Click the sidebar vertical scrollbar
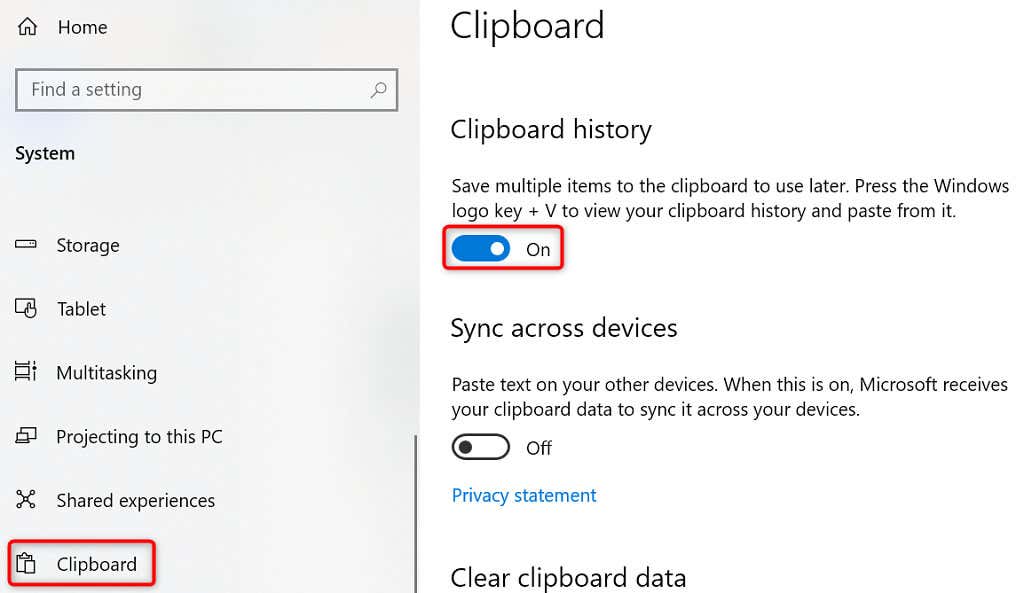 (x=415, y=513)
